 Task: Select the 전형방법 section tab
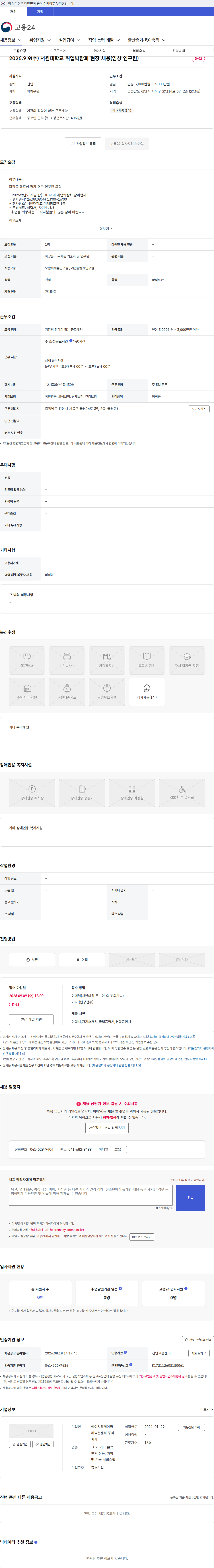pyautogui.click(x=179, y=51)
